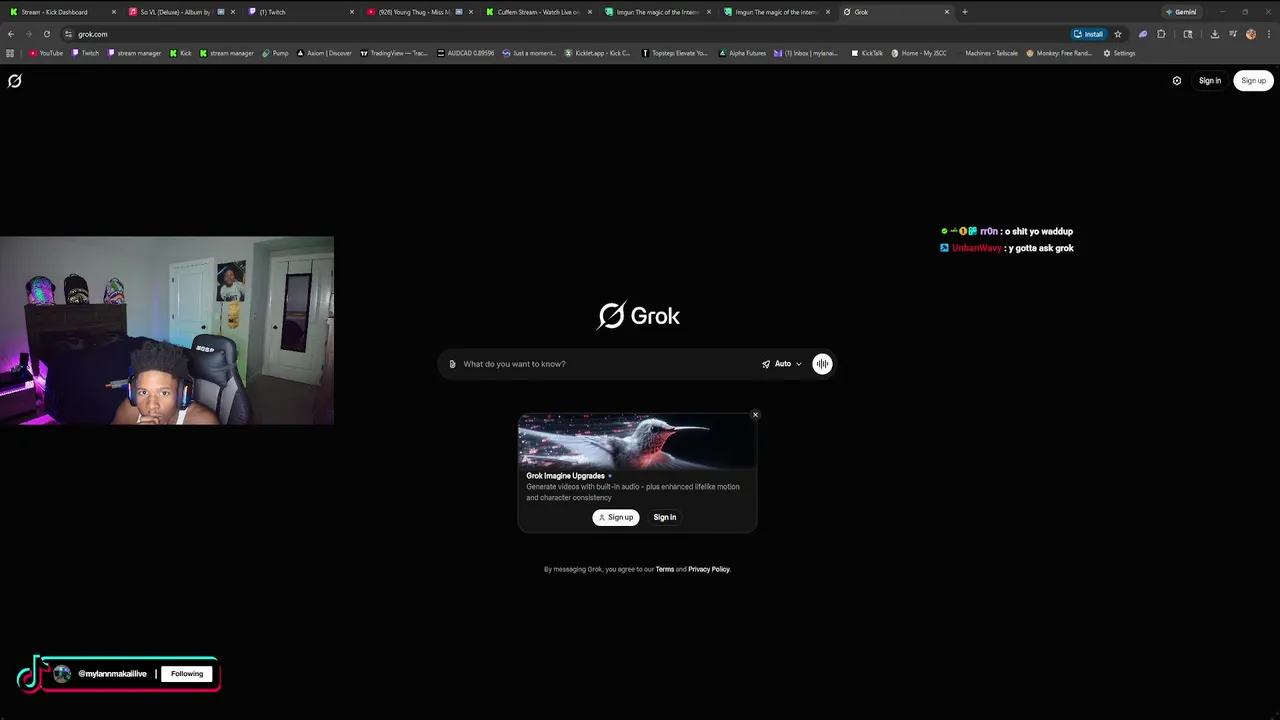
Task: Open Grok settings gear icon
Action: [1177, 81]
